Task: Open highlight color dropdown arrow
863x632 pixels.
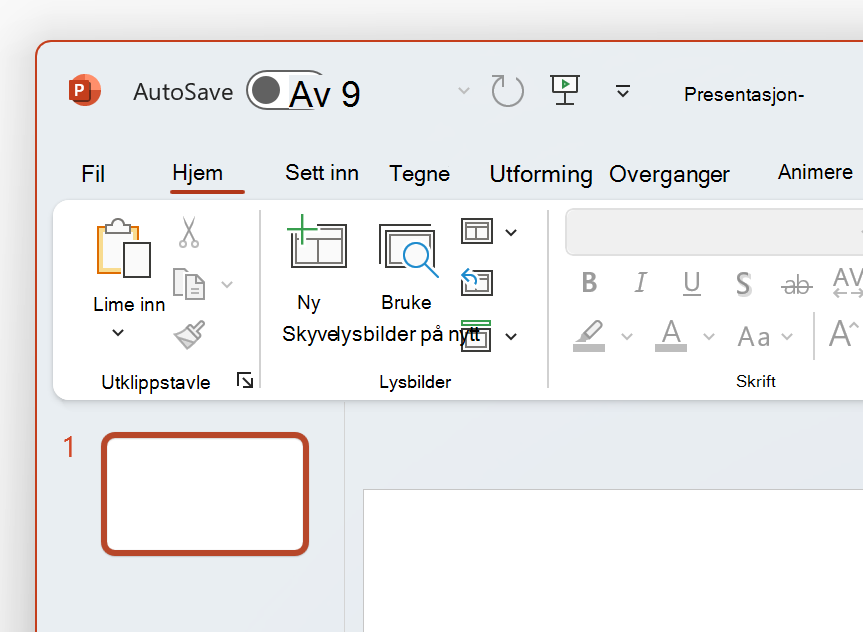Action: [627, 336]
